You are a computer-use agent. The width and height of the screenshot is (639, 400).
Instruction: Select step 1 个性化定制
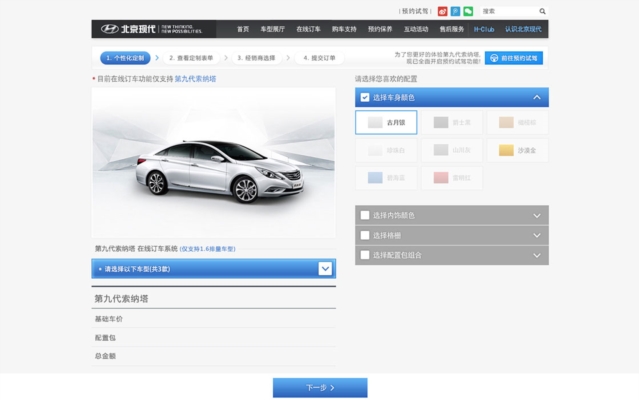tap(125, 58)
